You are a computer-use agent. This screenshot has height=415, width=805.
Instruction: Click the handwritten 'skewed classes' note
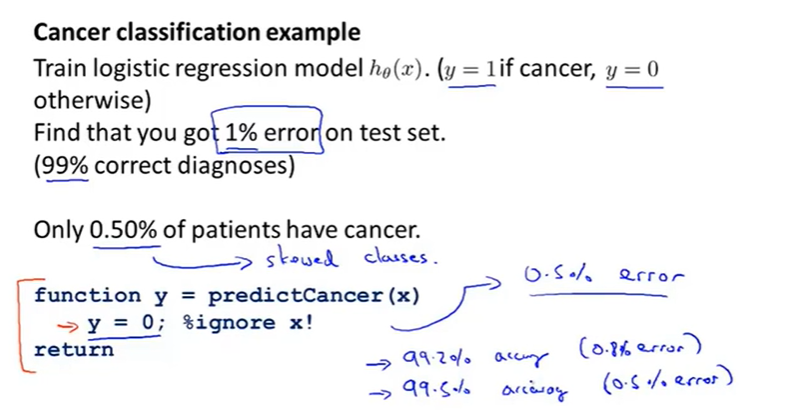click(x=352, y=258)
